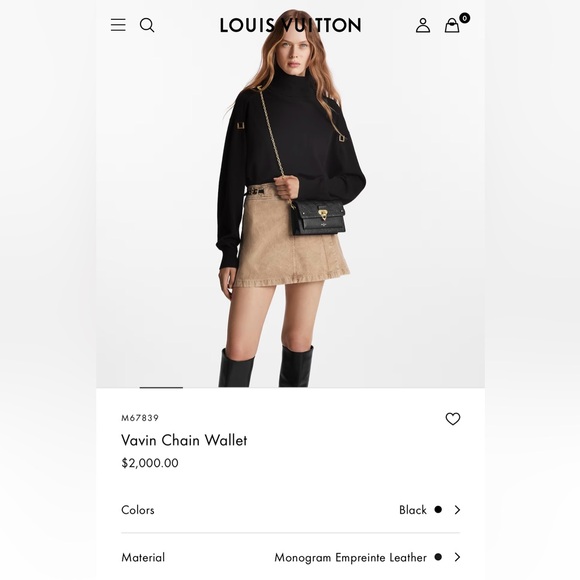Expand the Material chevron arrow
580x580 pixels.
click(x=458, y=557)
